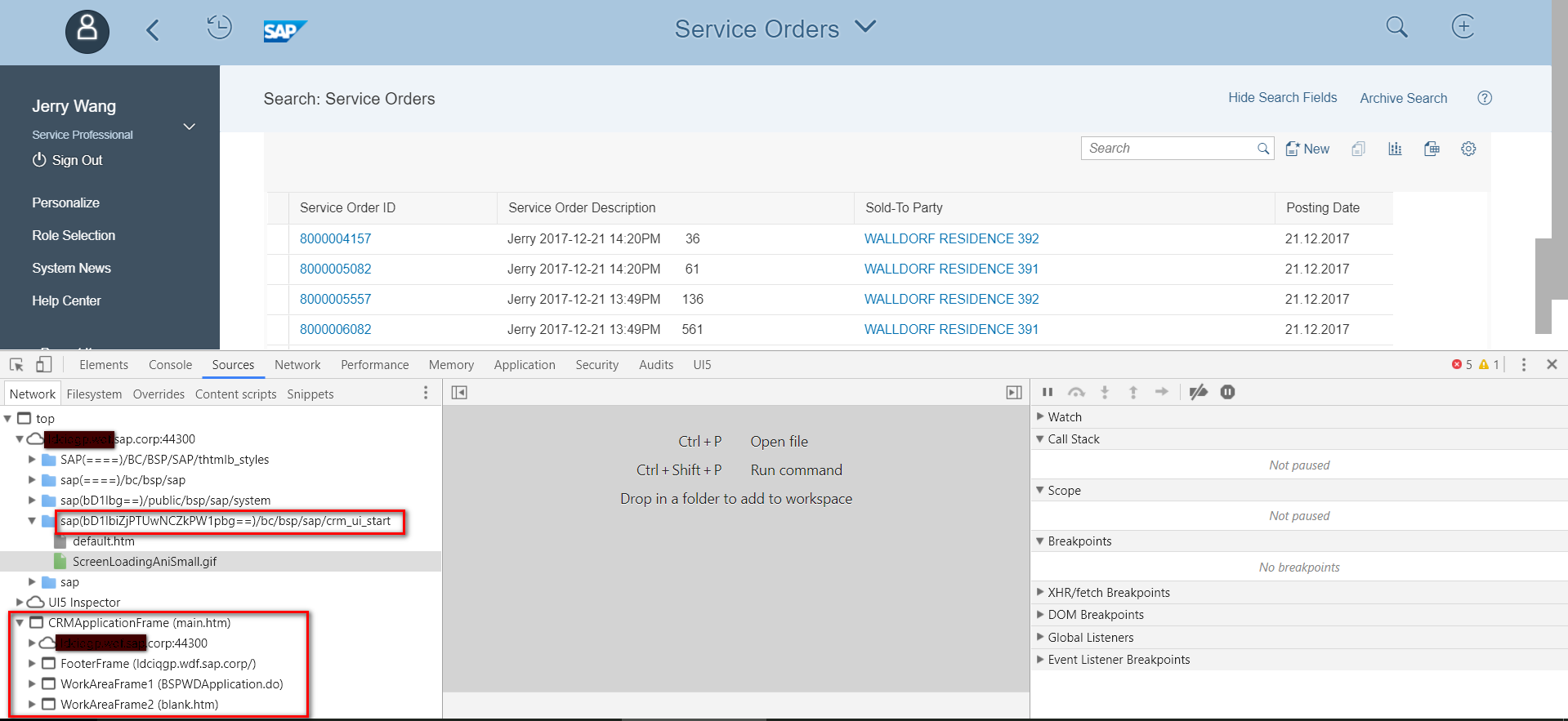Click the step over function icon

coord(1077,393)
